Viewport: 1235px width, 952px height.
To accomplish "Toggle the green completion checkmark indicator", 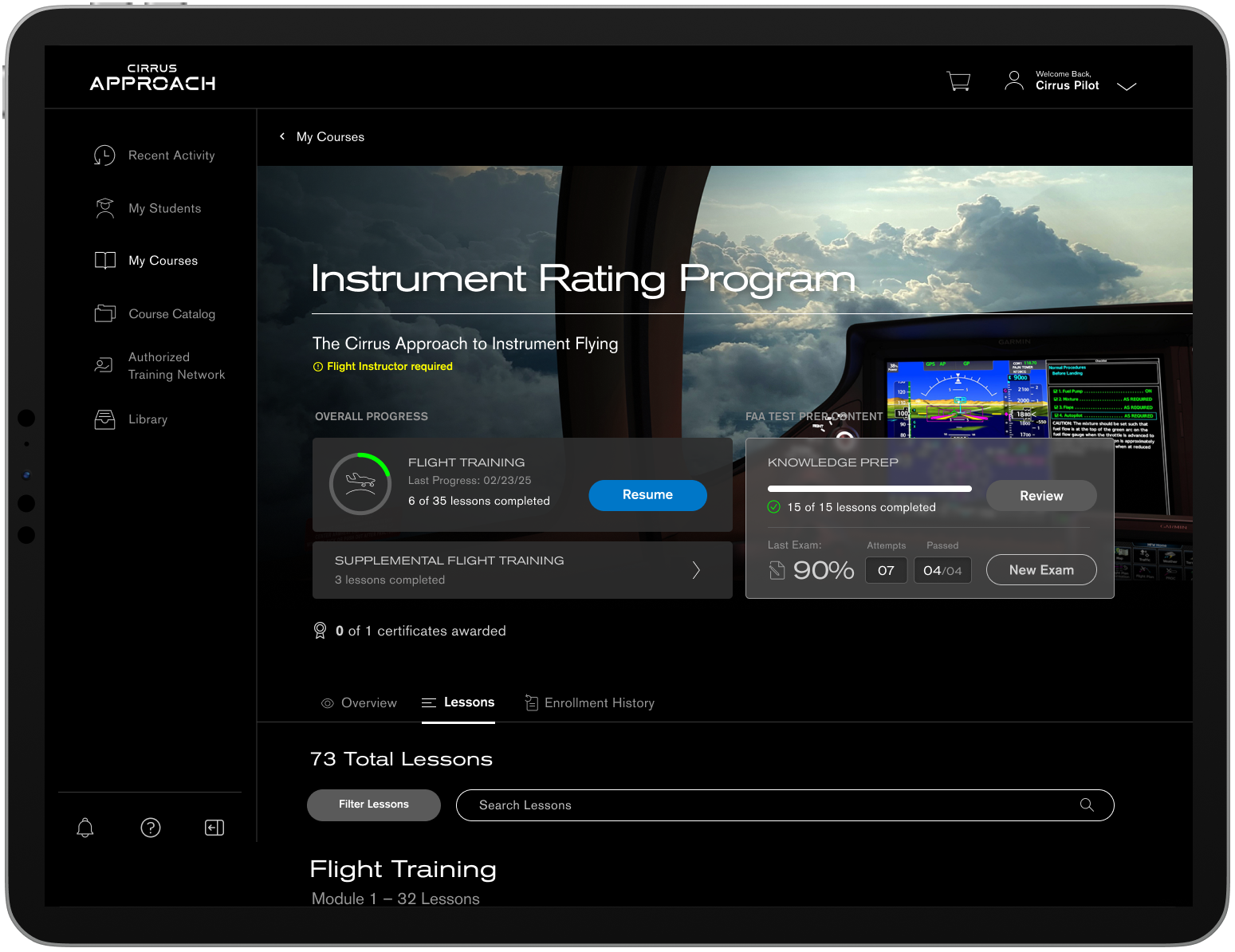I will [773, 506].
